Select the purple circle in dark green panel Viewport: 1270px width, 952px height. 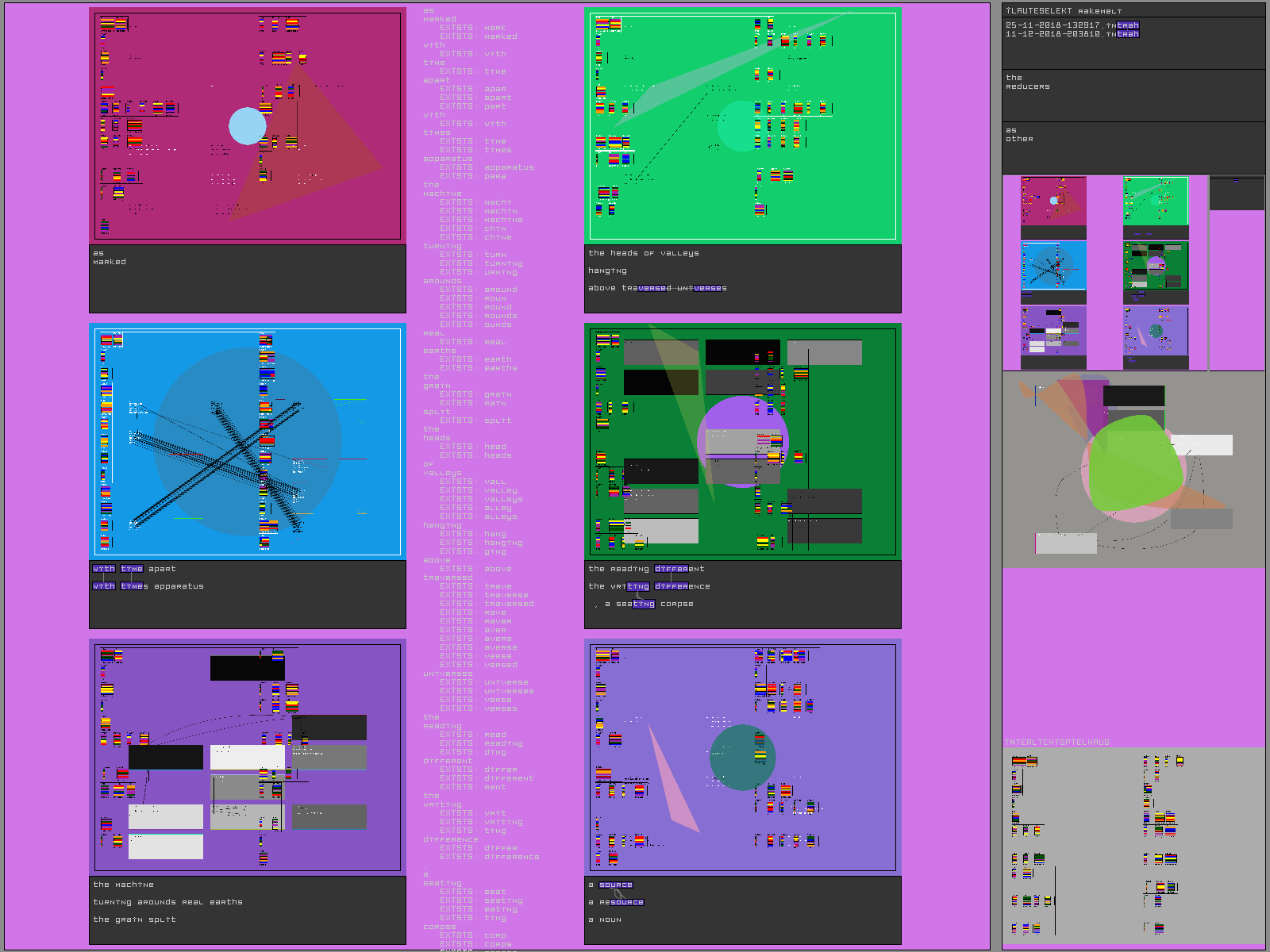coord(743,442)
